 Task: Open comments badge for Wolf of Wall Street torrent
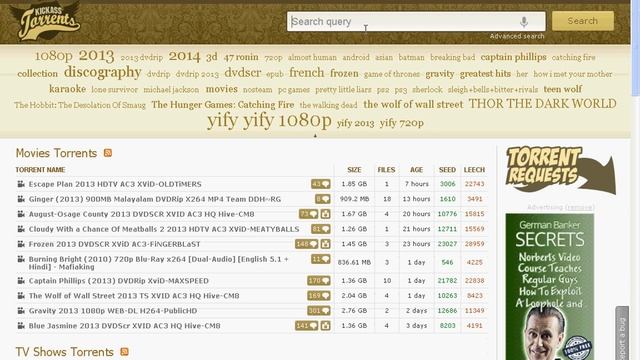318,296
